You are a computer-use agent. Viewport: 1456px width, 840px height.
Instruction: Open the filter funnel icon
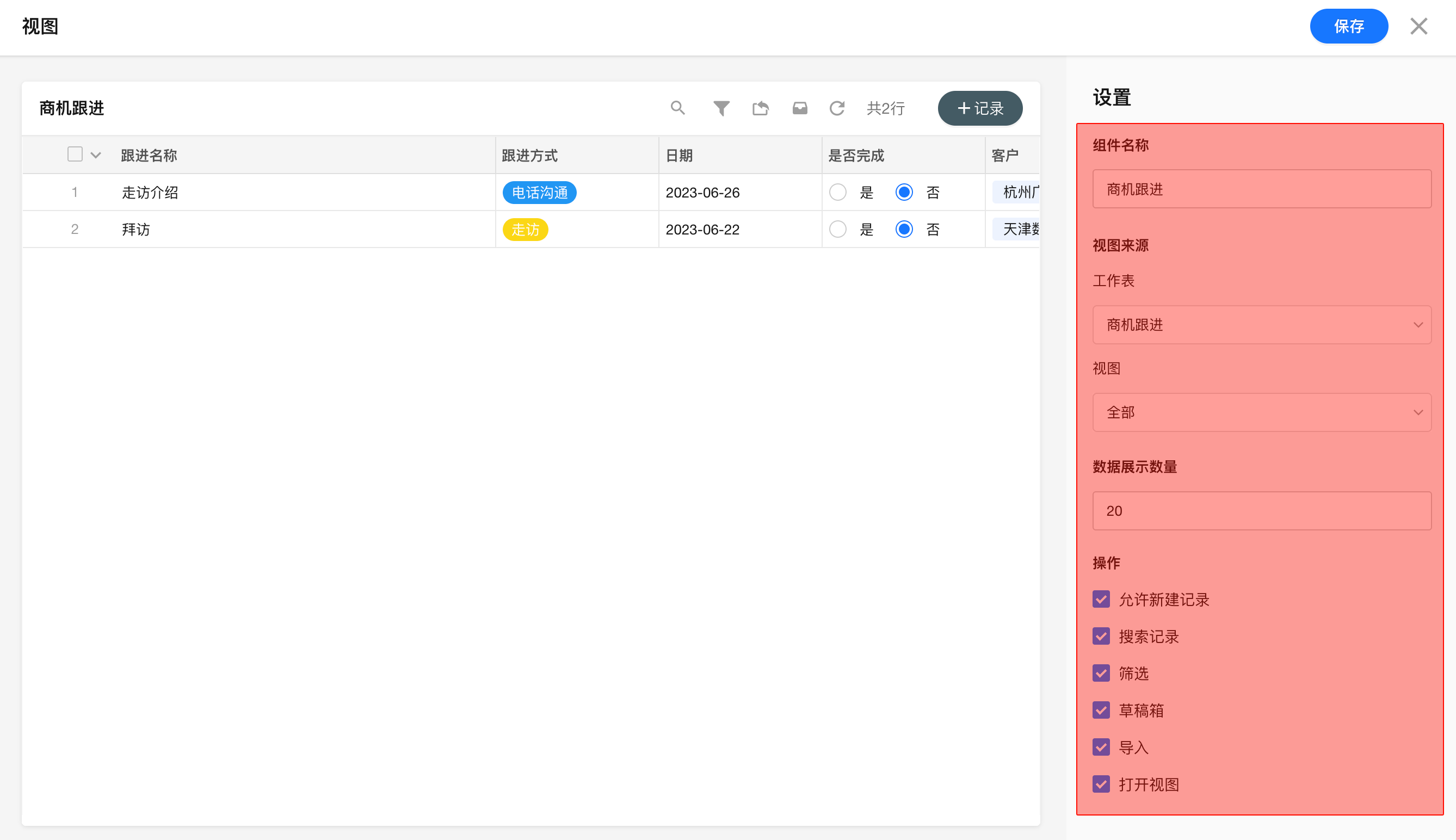721,108
